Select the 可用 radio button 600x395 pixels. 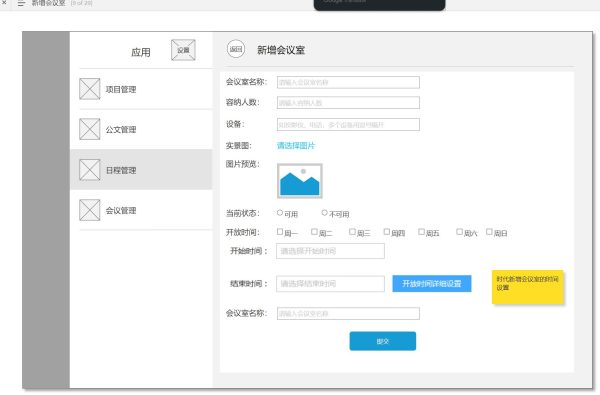tap(280, 212)
